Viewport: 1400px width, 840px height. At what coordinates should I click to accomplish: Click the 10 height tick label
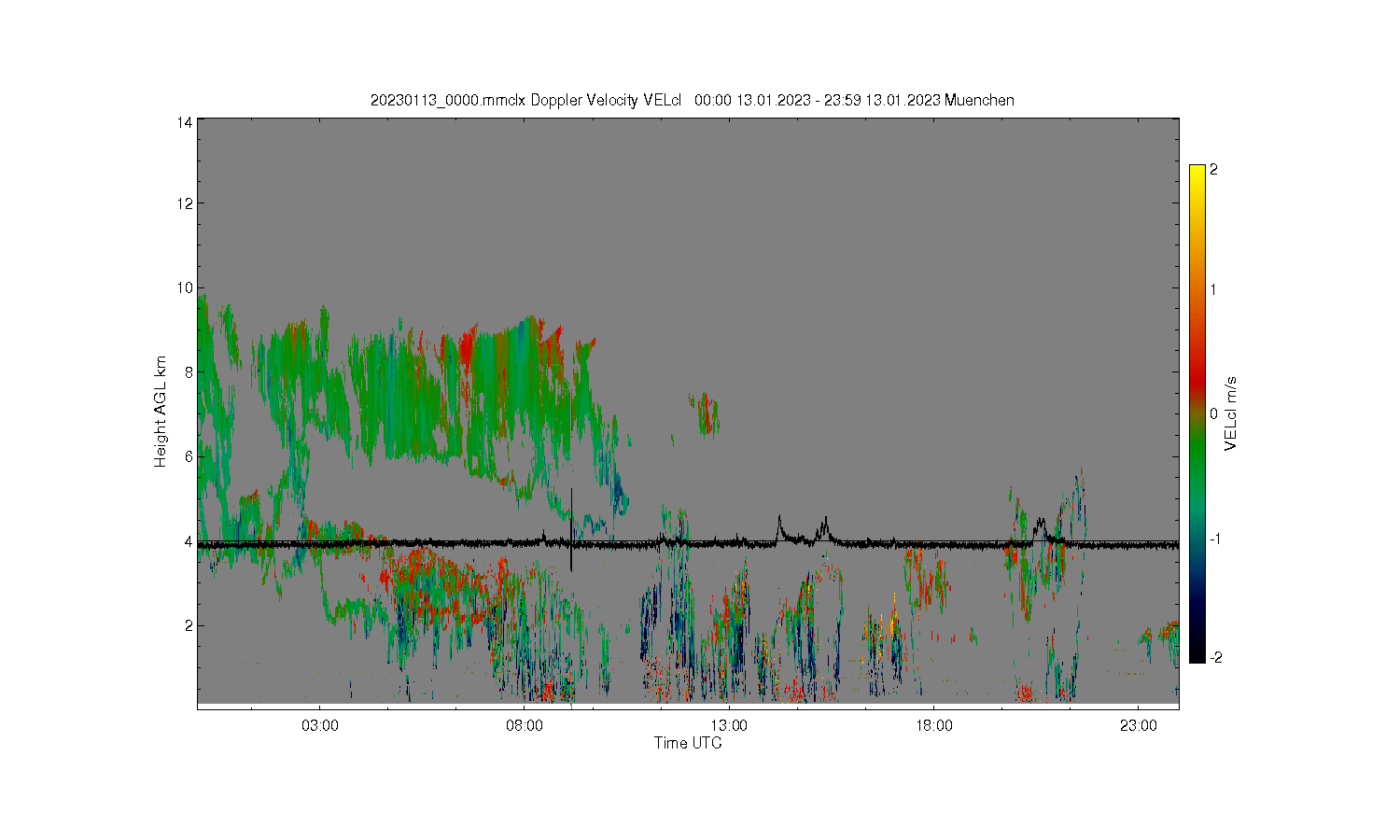click(186, 287)
